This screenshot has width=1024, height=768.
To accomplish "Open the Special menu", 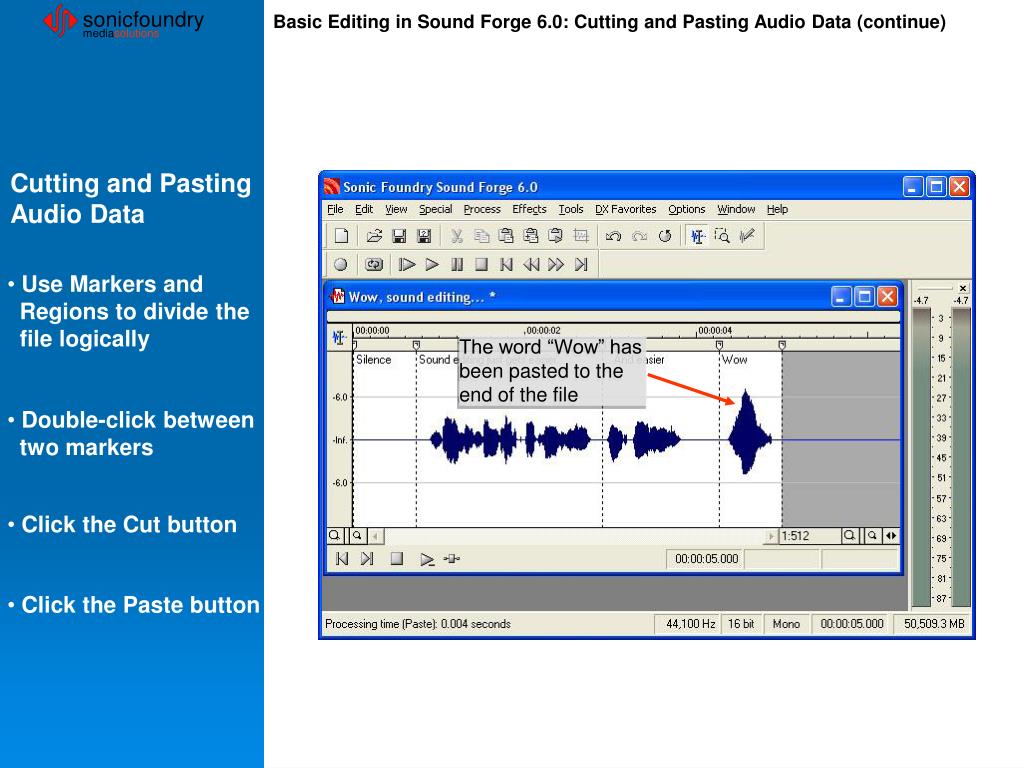I will 436,209.
